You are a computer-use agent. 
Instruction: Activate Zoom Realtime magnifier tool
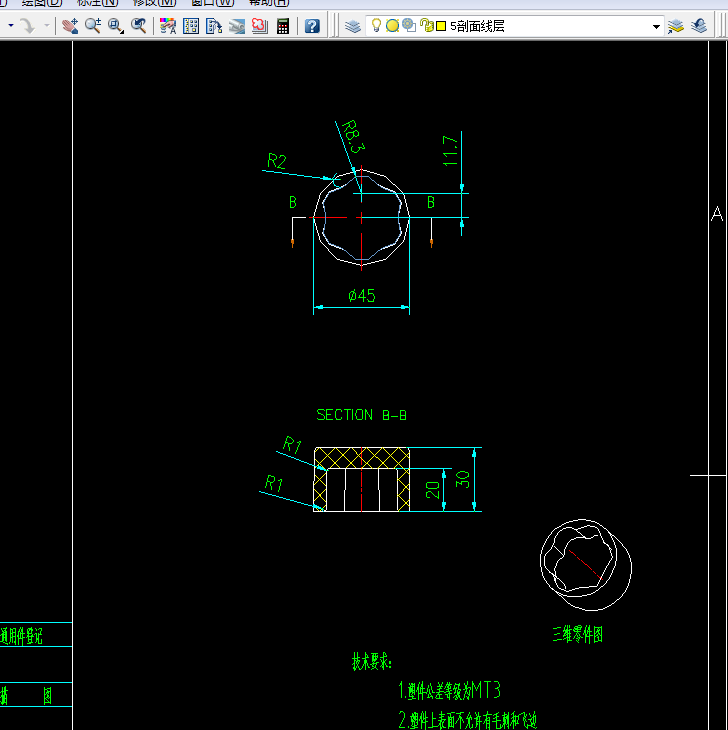point(93,26)
